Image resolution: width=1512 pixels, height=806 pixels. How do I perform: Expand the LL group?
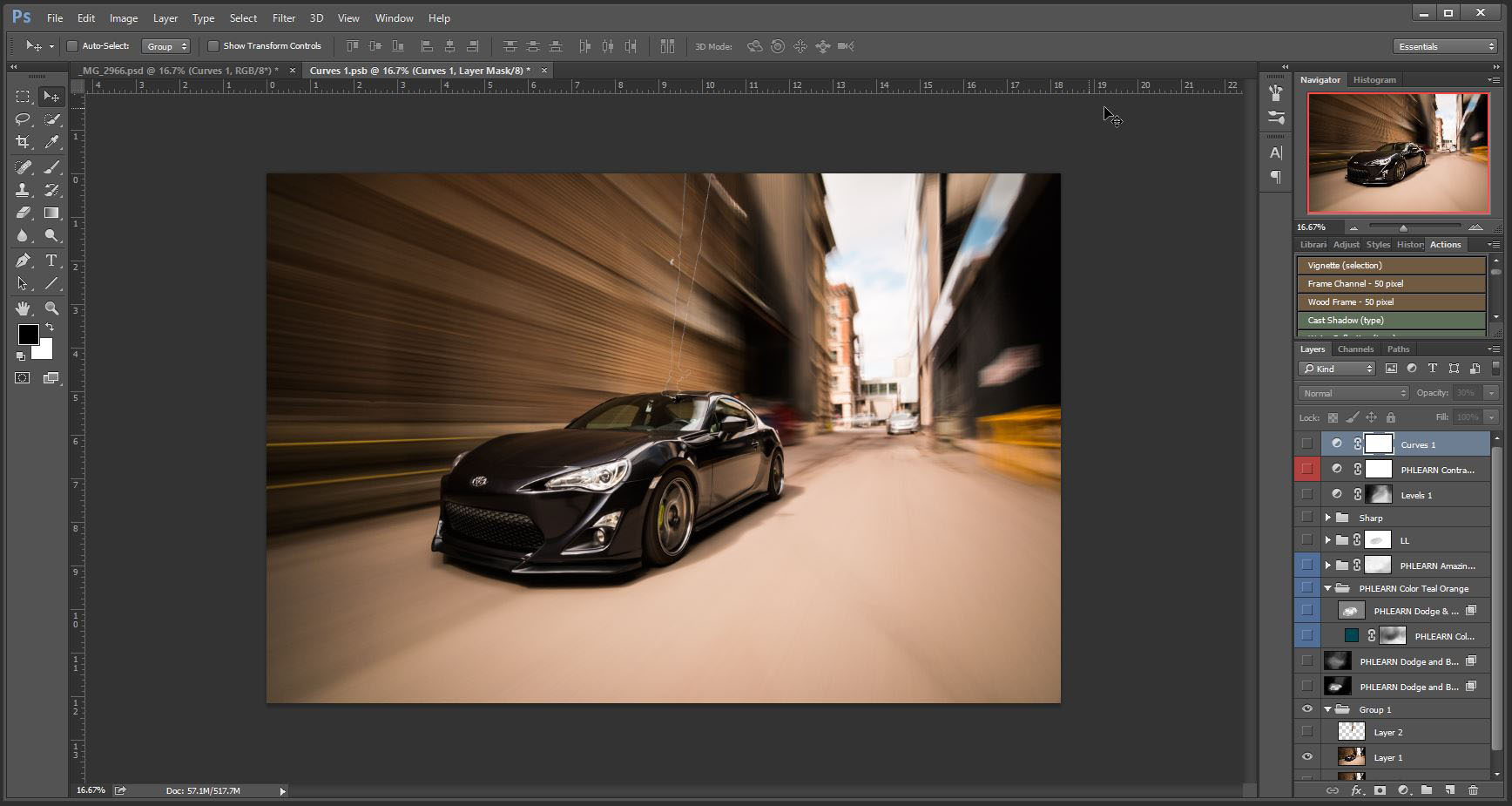(x=1328, y=540)
